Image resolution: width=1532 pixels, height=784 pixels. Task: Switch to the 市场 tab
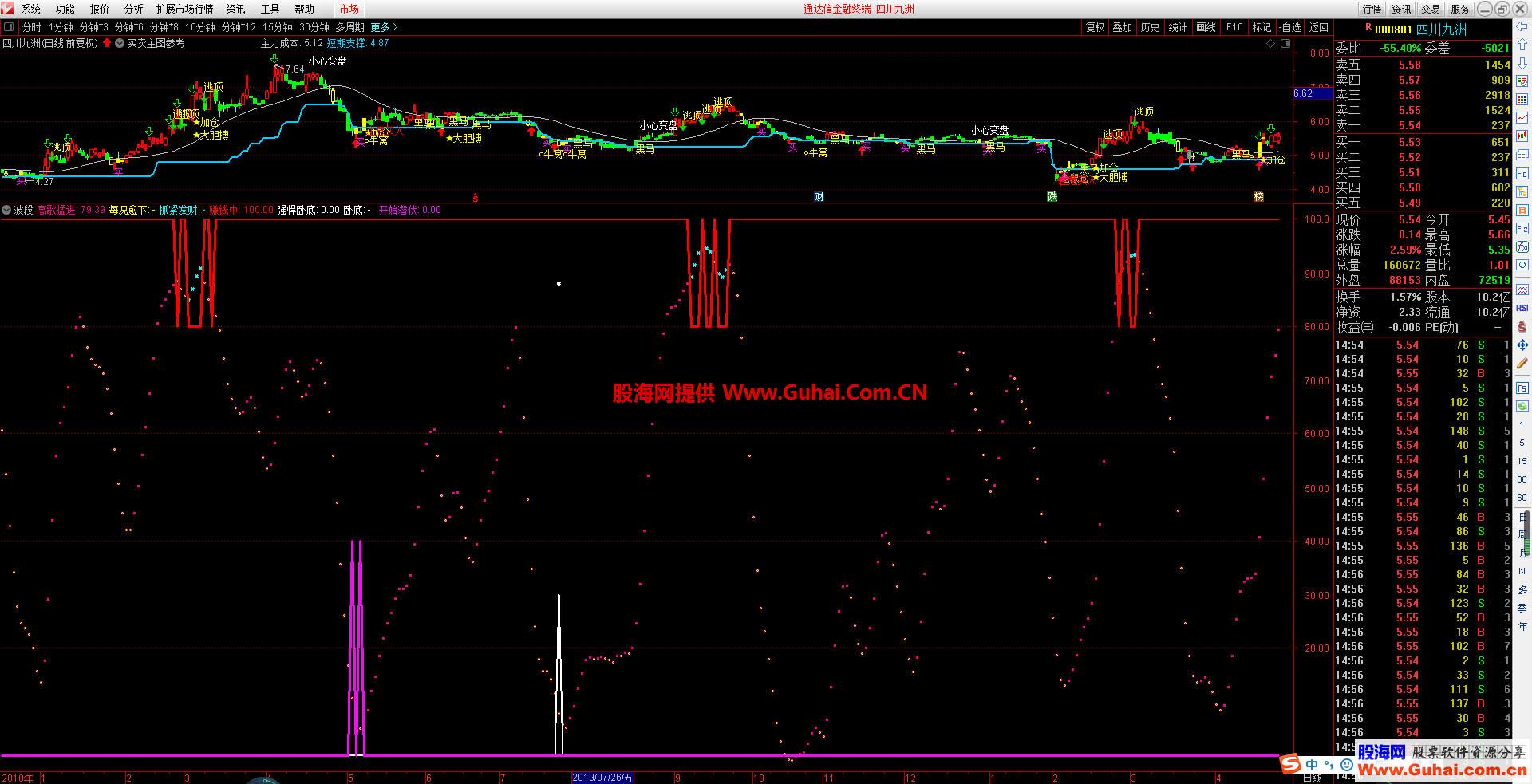pyautogui.click(x=349, y=9)
